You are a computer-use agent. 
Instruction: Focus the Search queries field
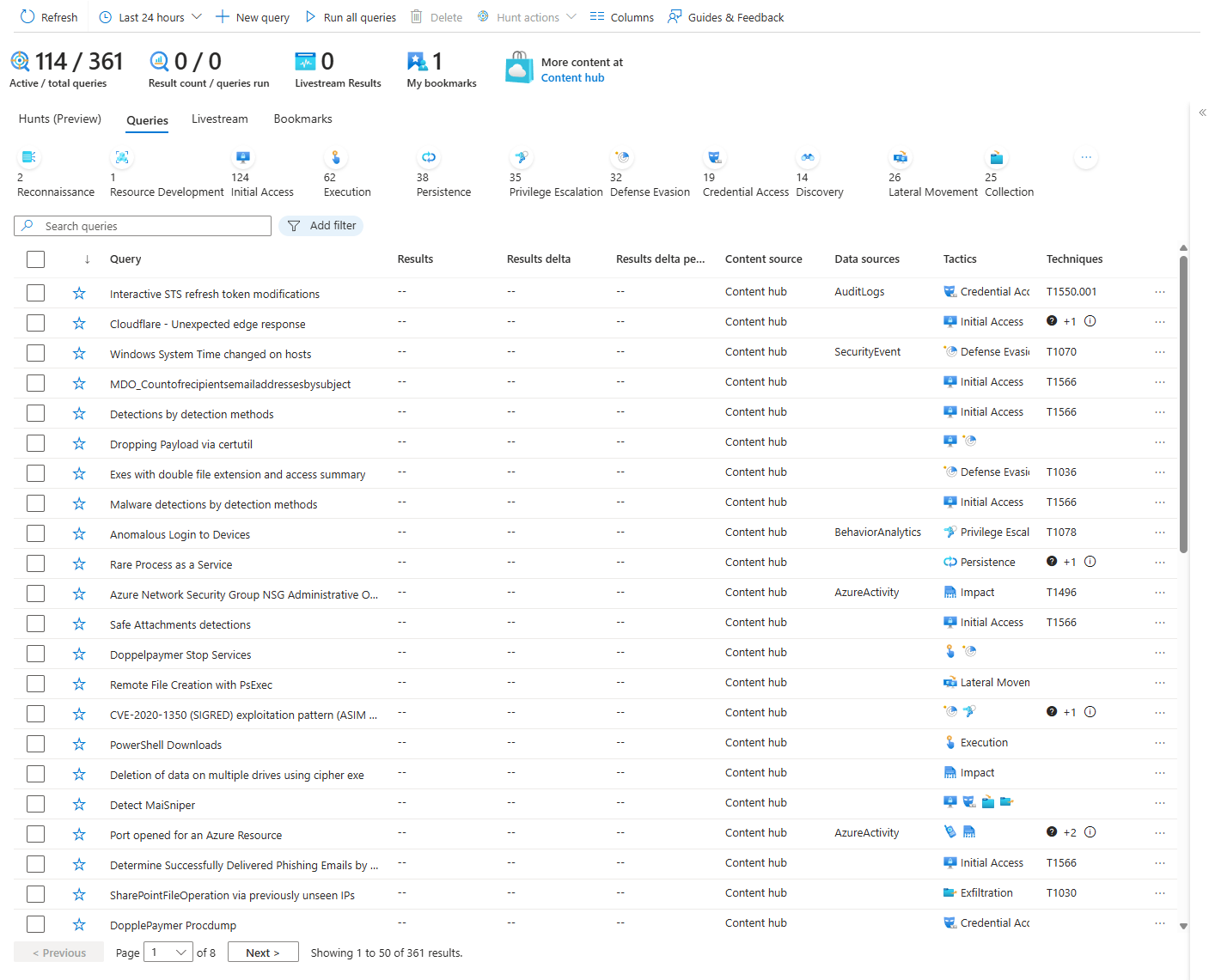143,226
